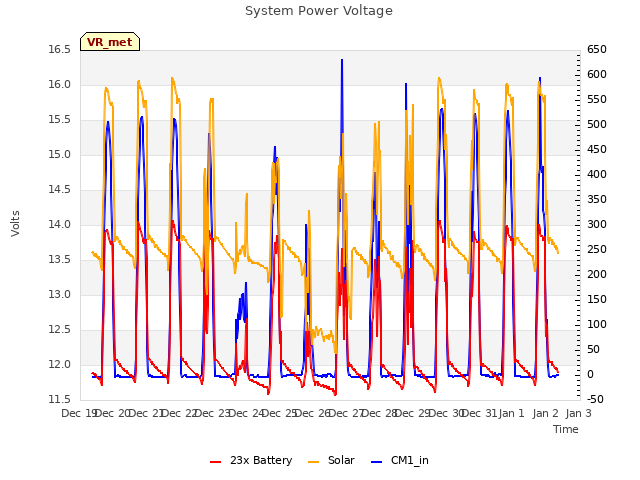Click the Time x-axis label

pyautogui.click(x=566, y=429)
